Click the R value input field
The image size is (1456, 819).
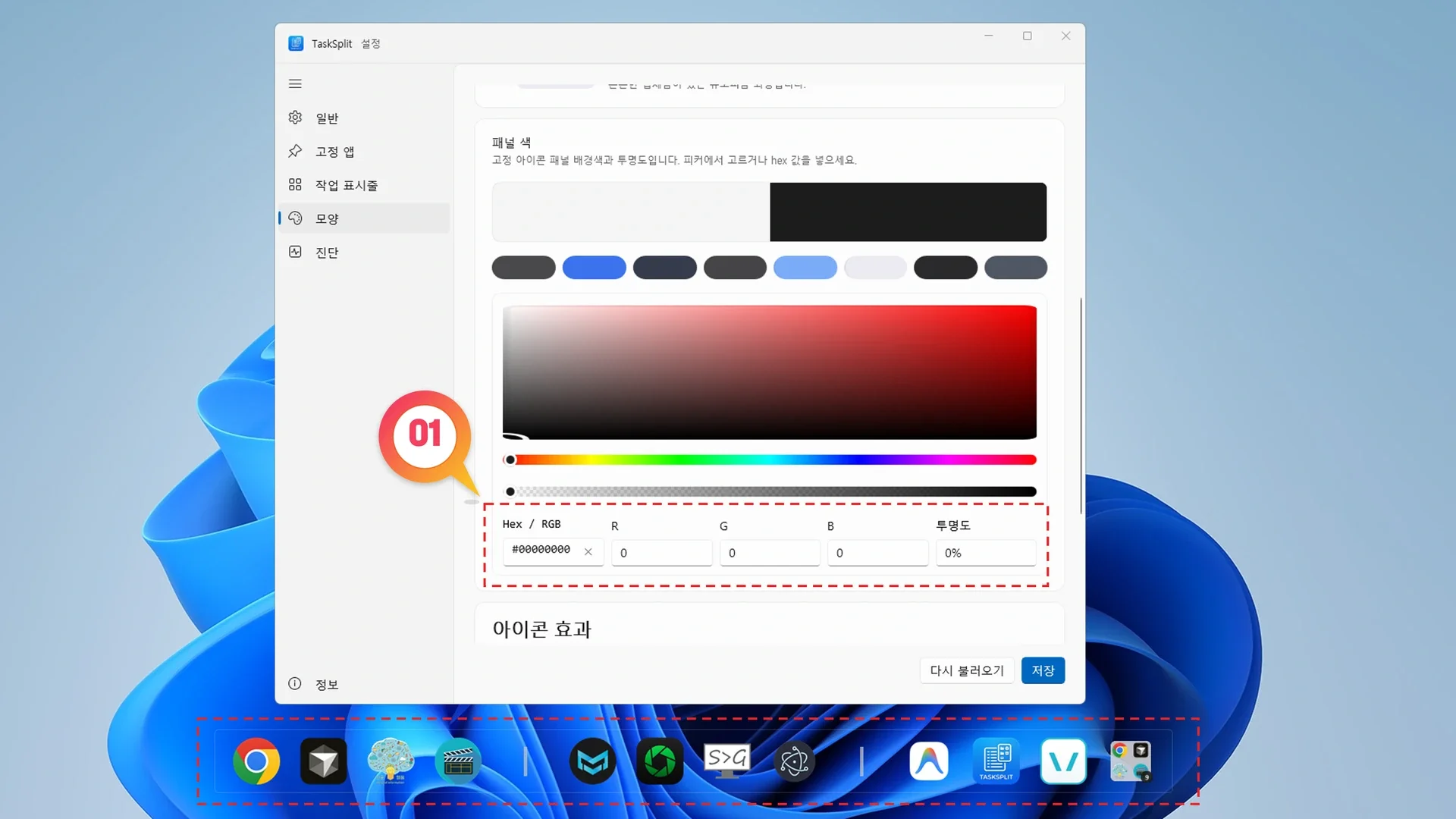click(662, 553)
